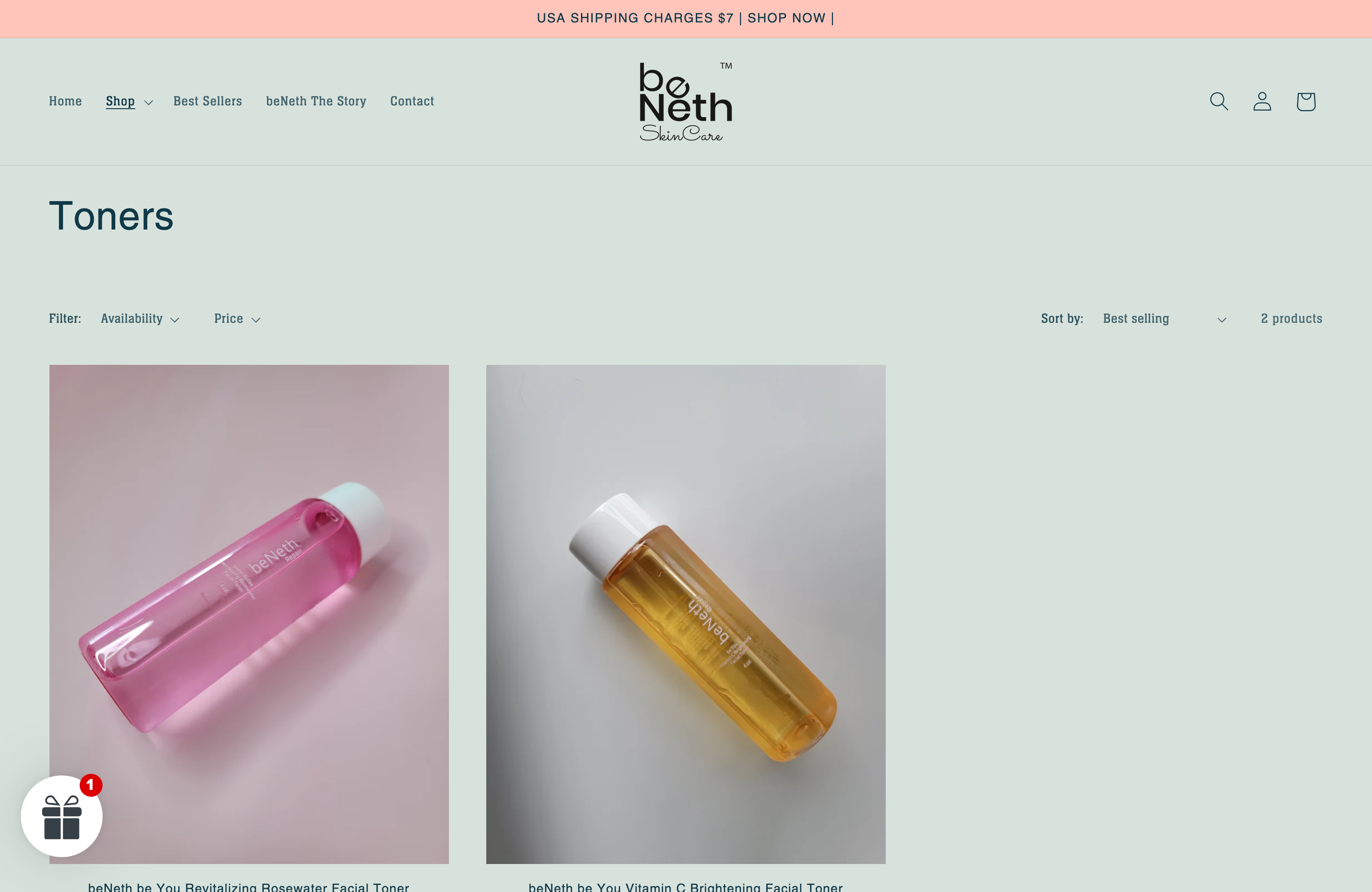Expand the Availability filter
Viewport: 1372px width, 892px height.
tap(140, 319)
